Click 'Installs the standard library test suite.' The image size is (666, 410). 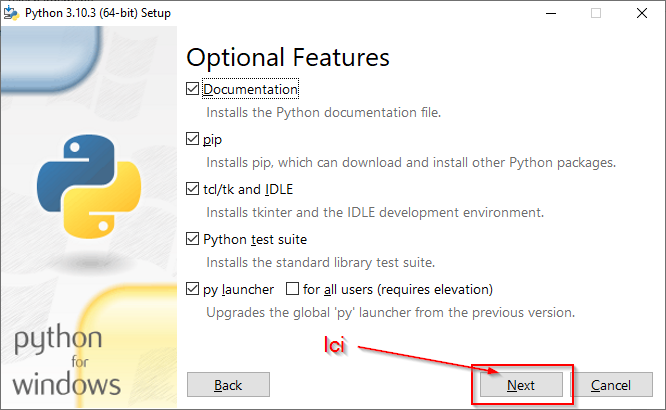321,263
